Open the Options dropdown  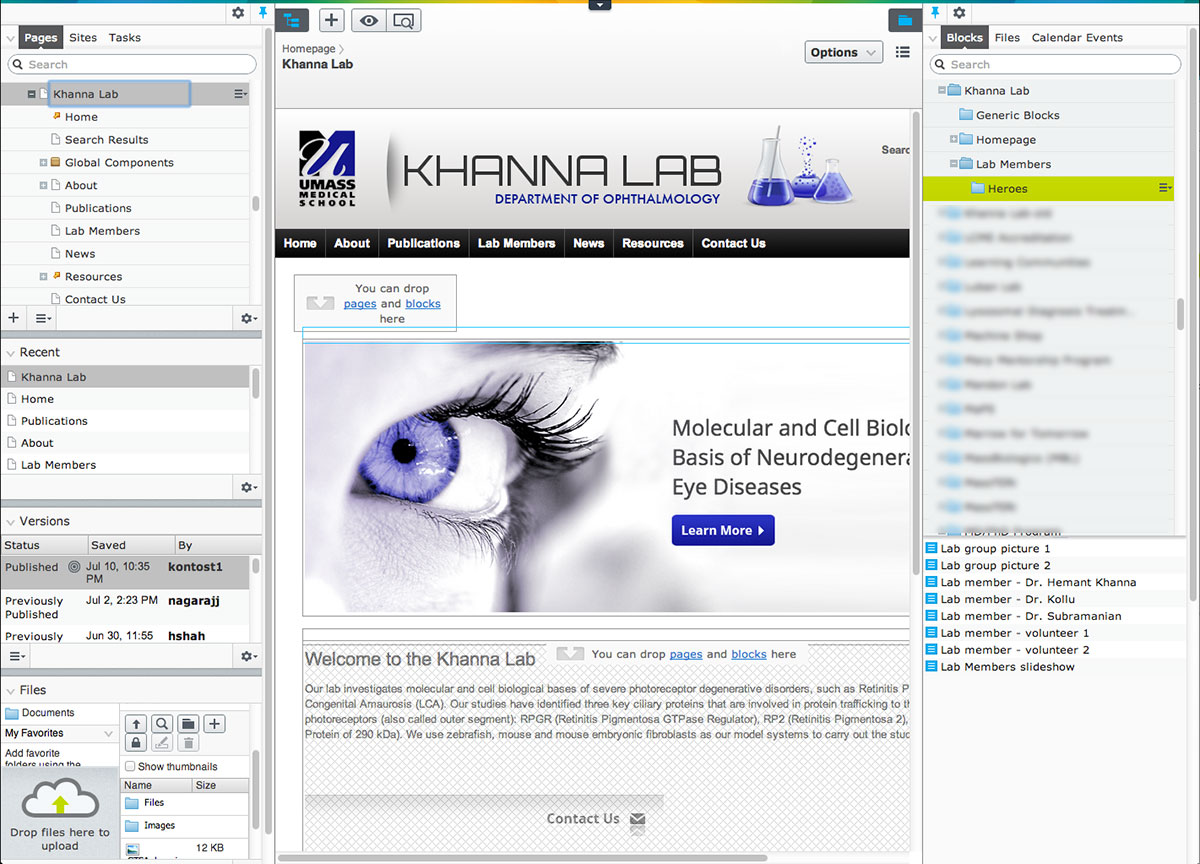coord(843,52)
